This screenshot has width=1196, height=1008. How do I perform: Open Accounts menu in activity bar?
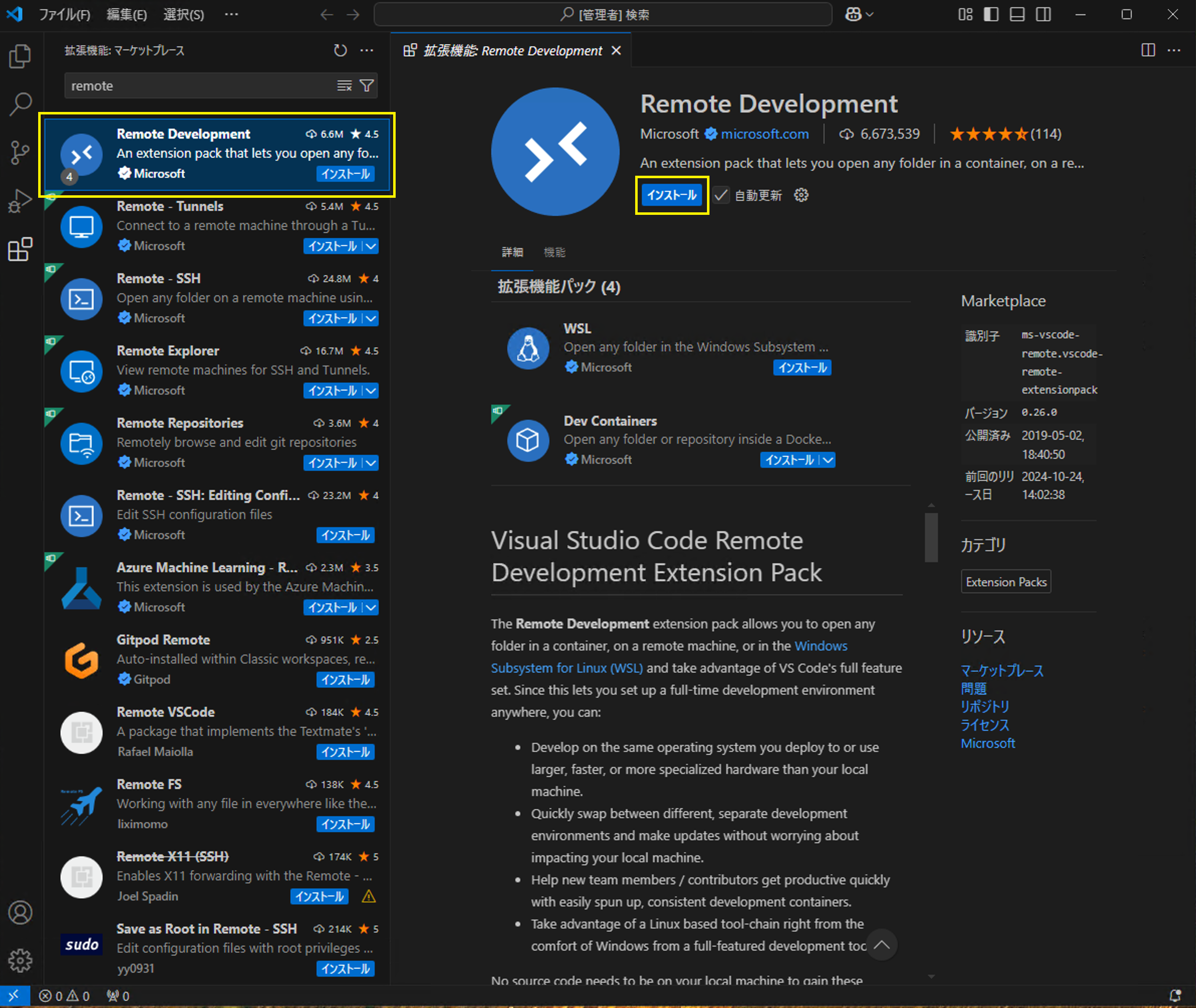pos(20,913)
